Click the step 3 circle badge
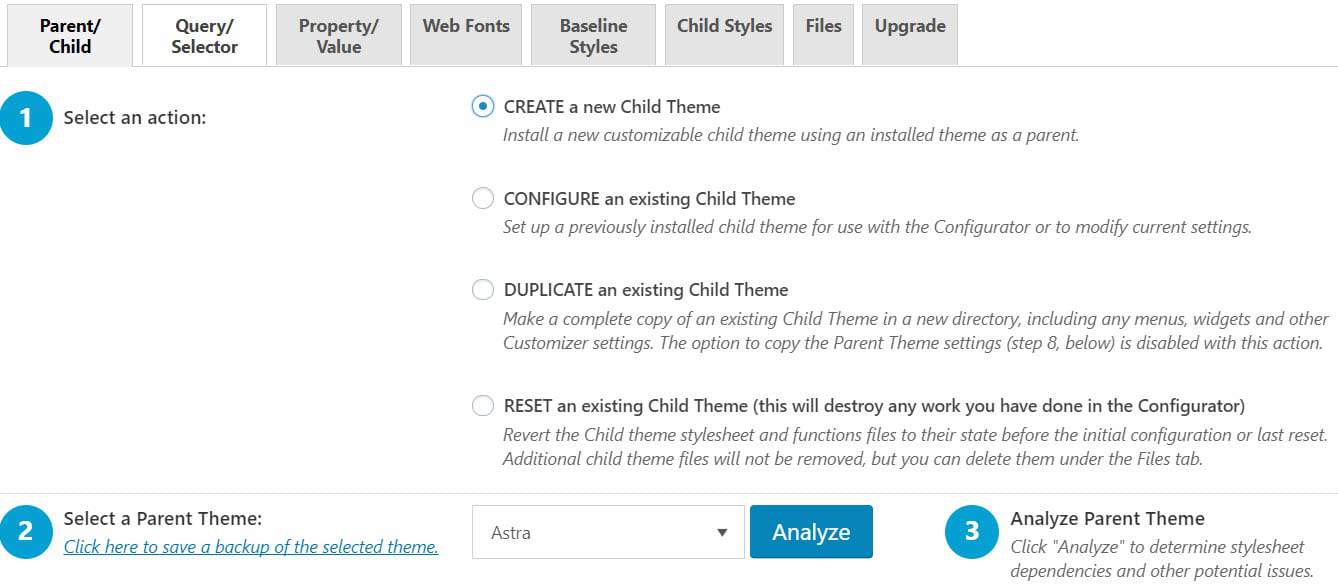Screen dimensions: 1338x586 pyautogui.click(x=971, y=531)
